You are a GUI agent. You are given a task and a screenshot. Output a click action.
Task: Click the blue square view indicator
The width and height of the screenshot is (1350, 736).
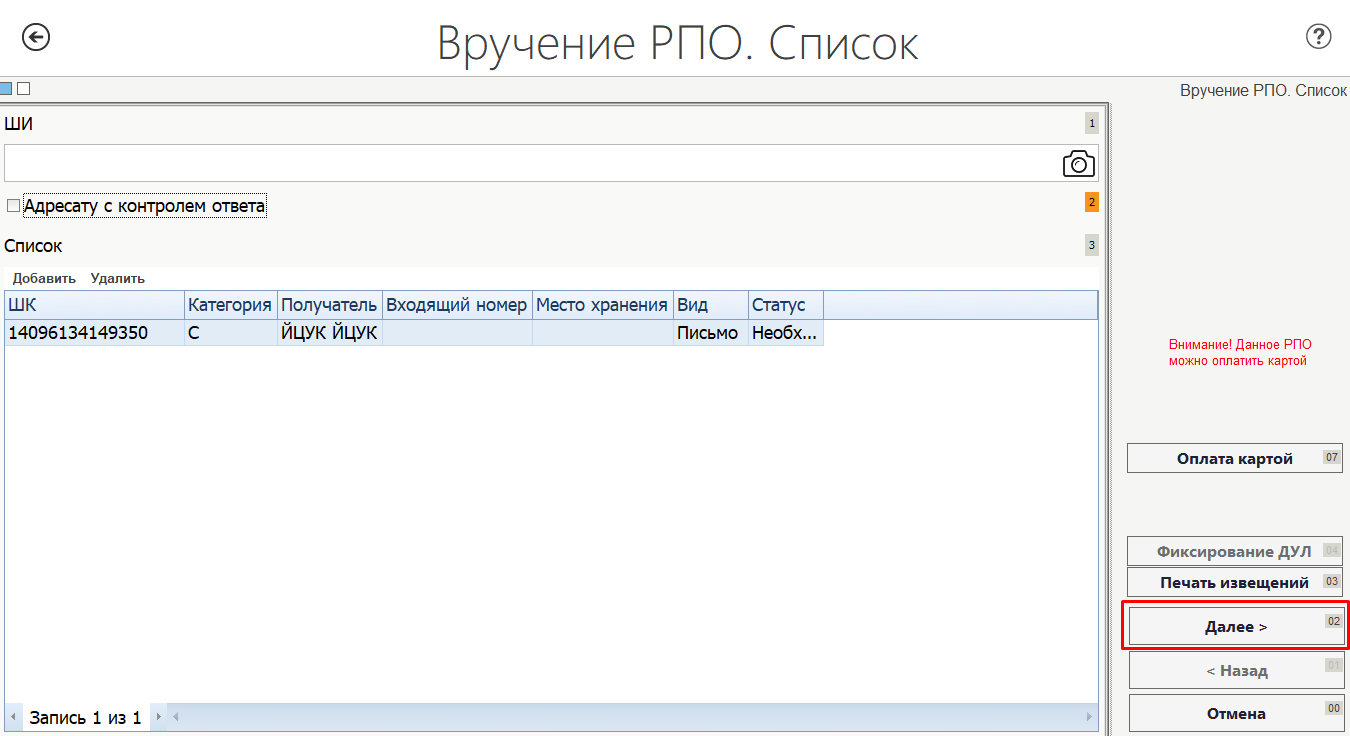[5, 88]
